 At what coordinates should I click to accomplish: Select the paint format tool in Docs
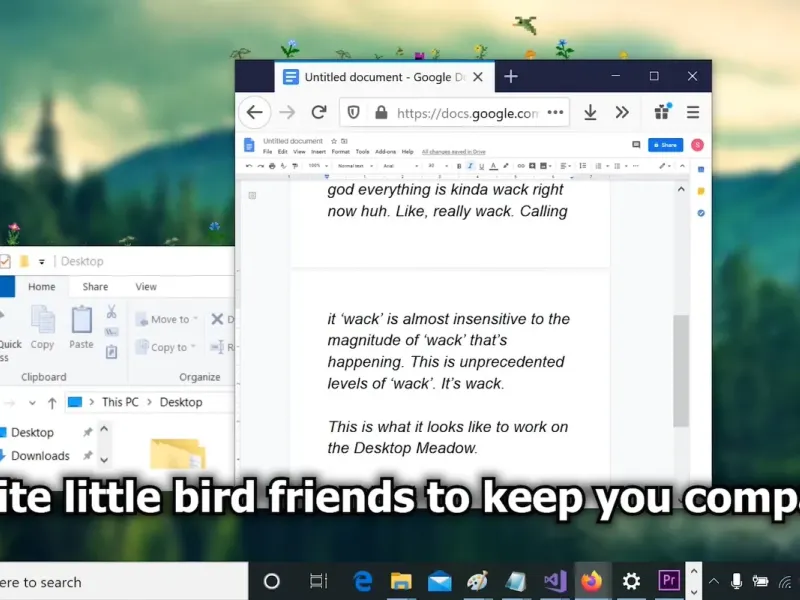(x=295, y=166)
